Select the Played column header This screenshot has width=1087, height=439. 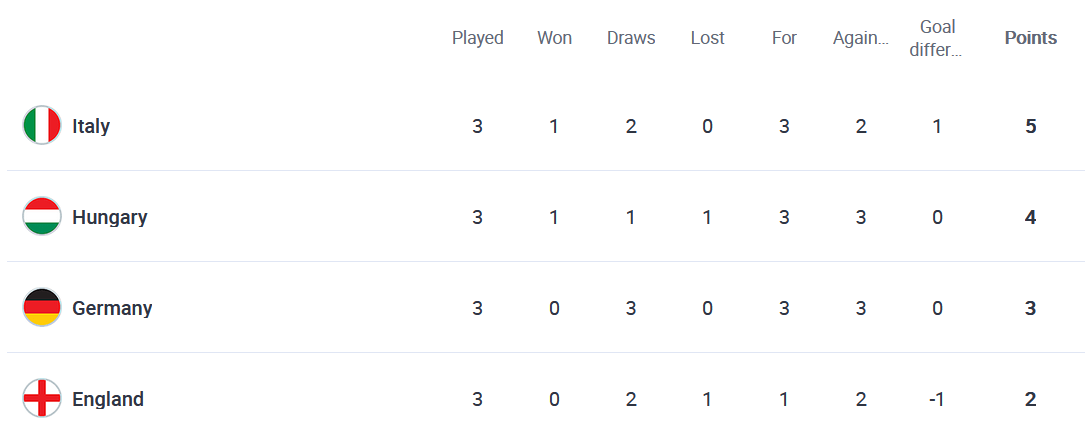(x=478, y=37)
